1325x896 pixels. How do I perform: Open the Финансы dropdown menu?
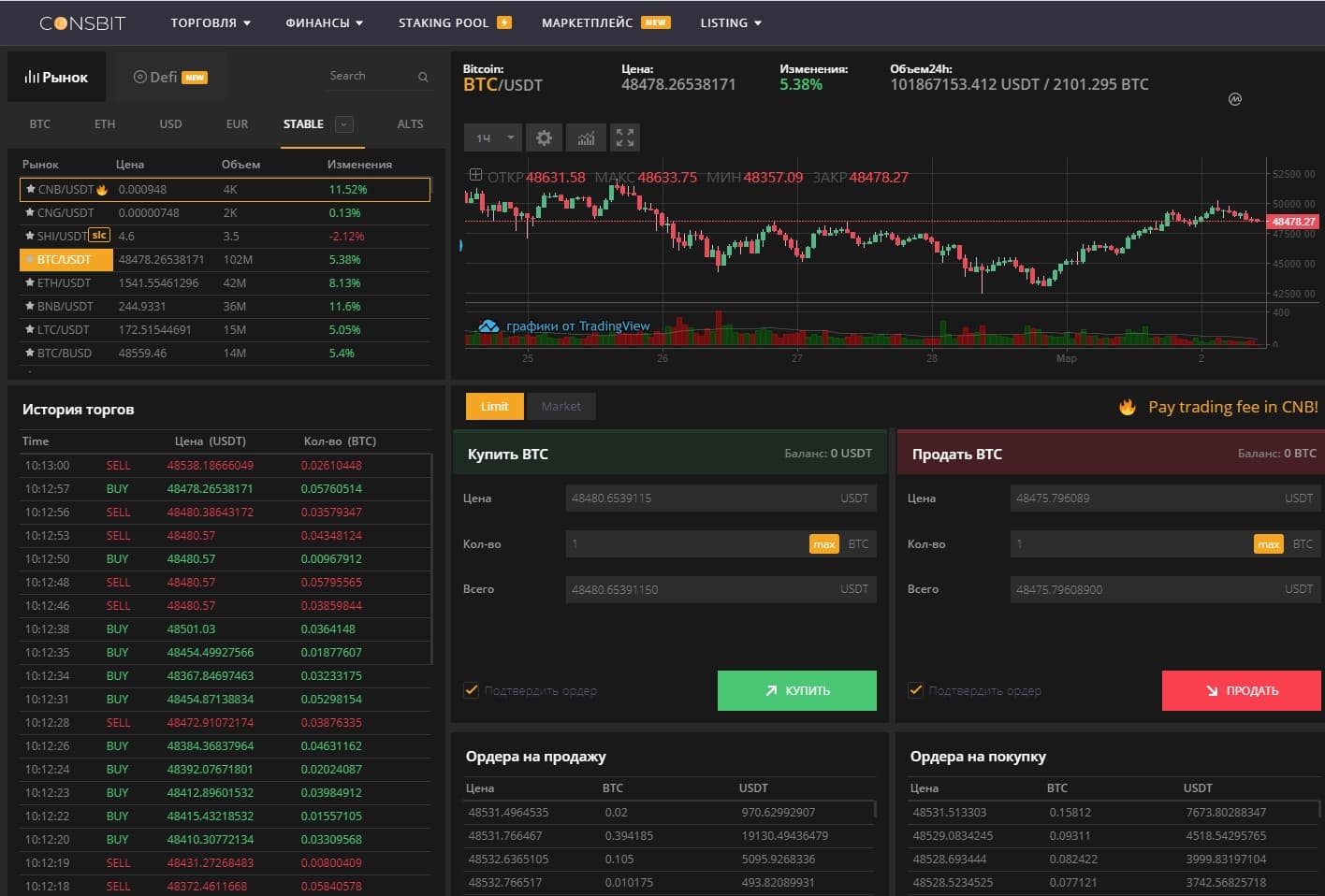click(x=324, y=22)
